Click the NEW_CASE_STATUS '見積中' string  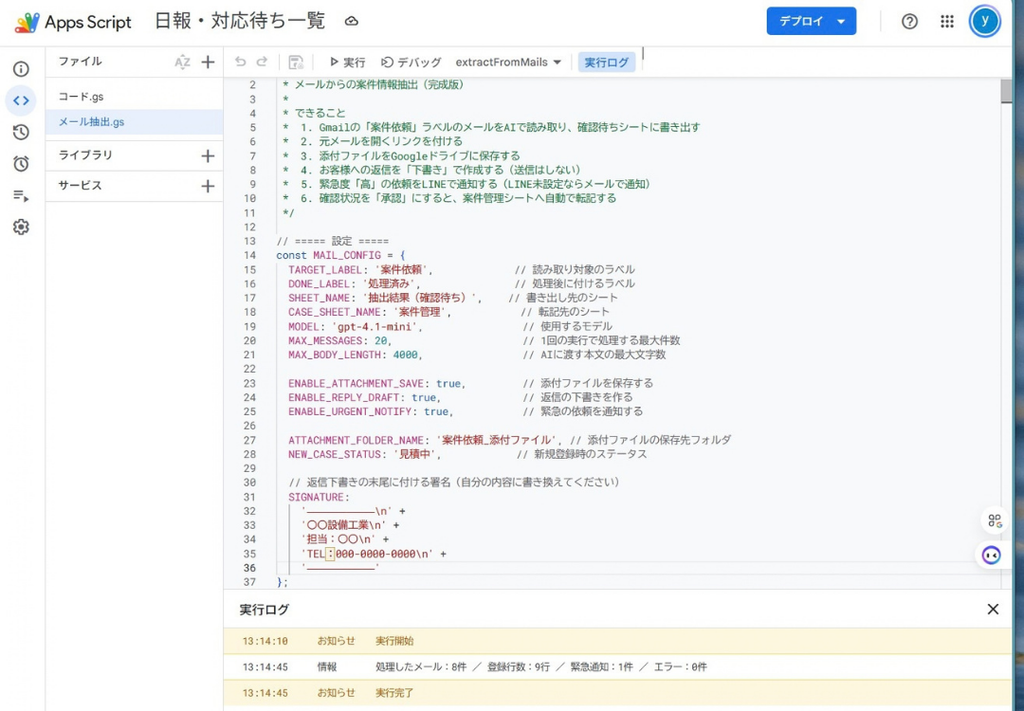[417, 454]
